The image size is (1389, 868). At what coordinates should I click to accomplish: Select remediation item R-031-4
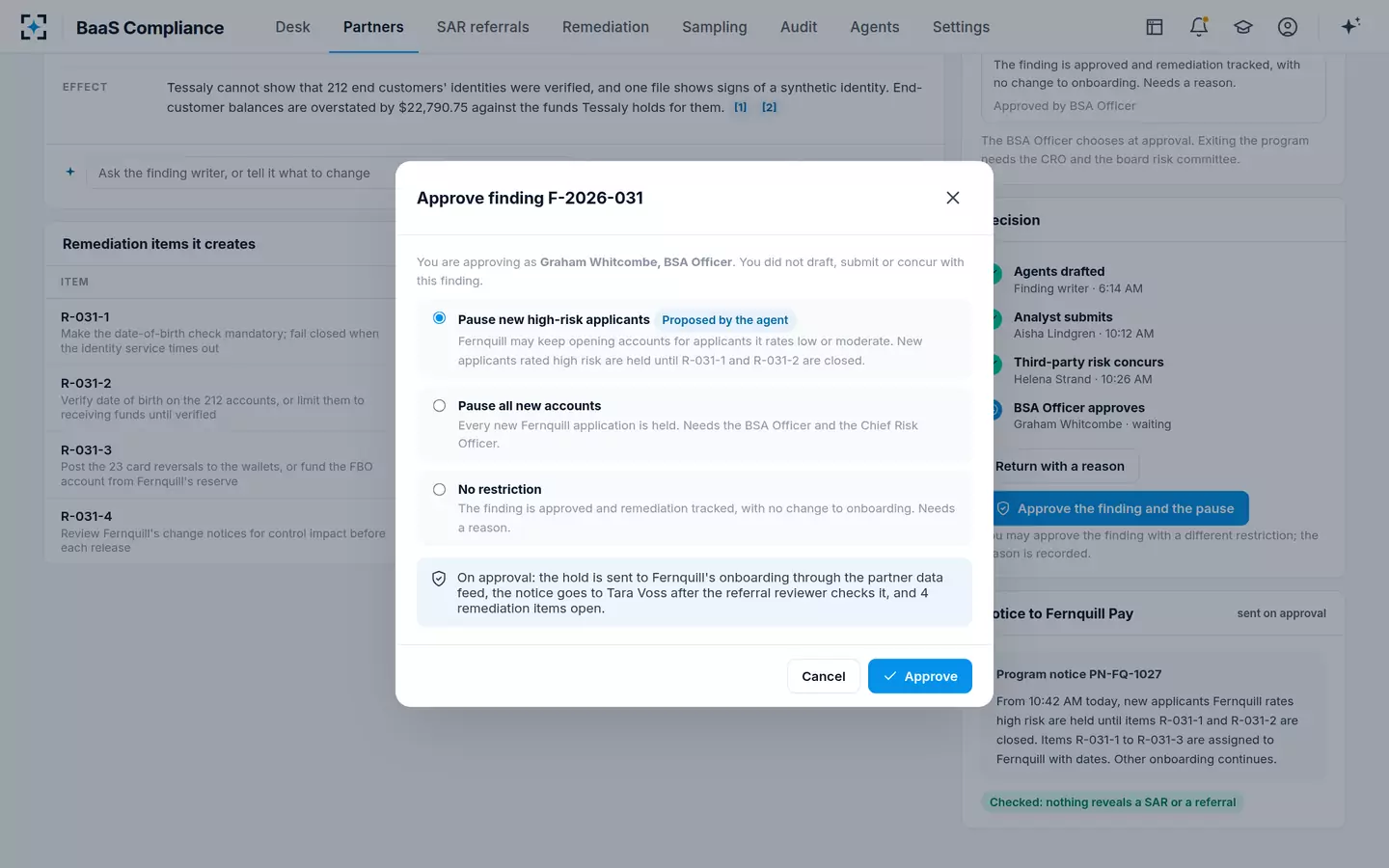tap(224, 531)
